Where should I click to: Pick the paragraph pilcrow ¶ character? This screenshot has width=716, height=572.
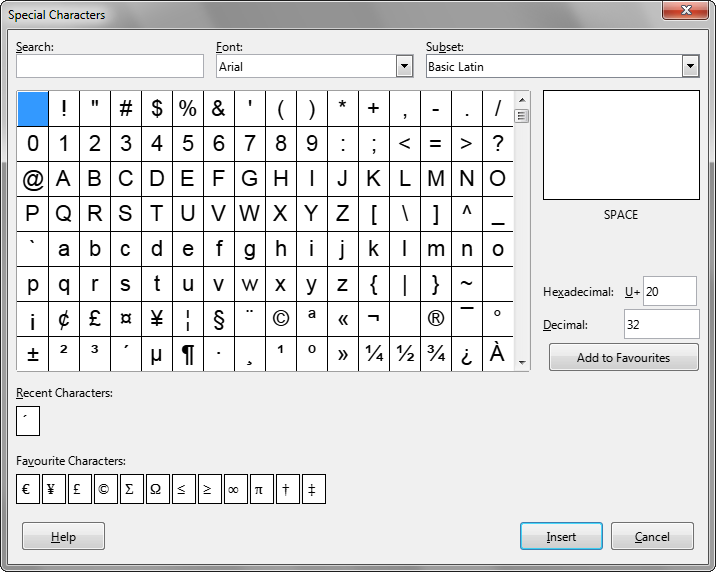[188, 354]
